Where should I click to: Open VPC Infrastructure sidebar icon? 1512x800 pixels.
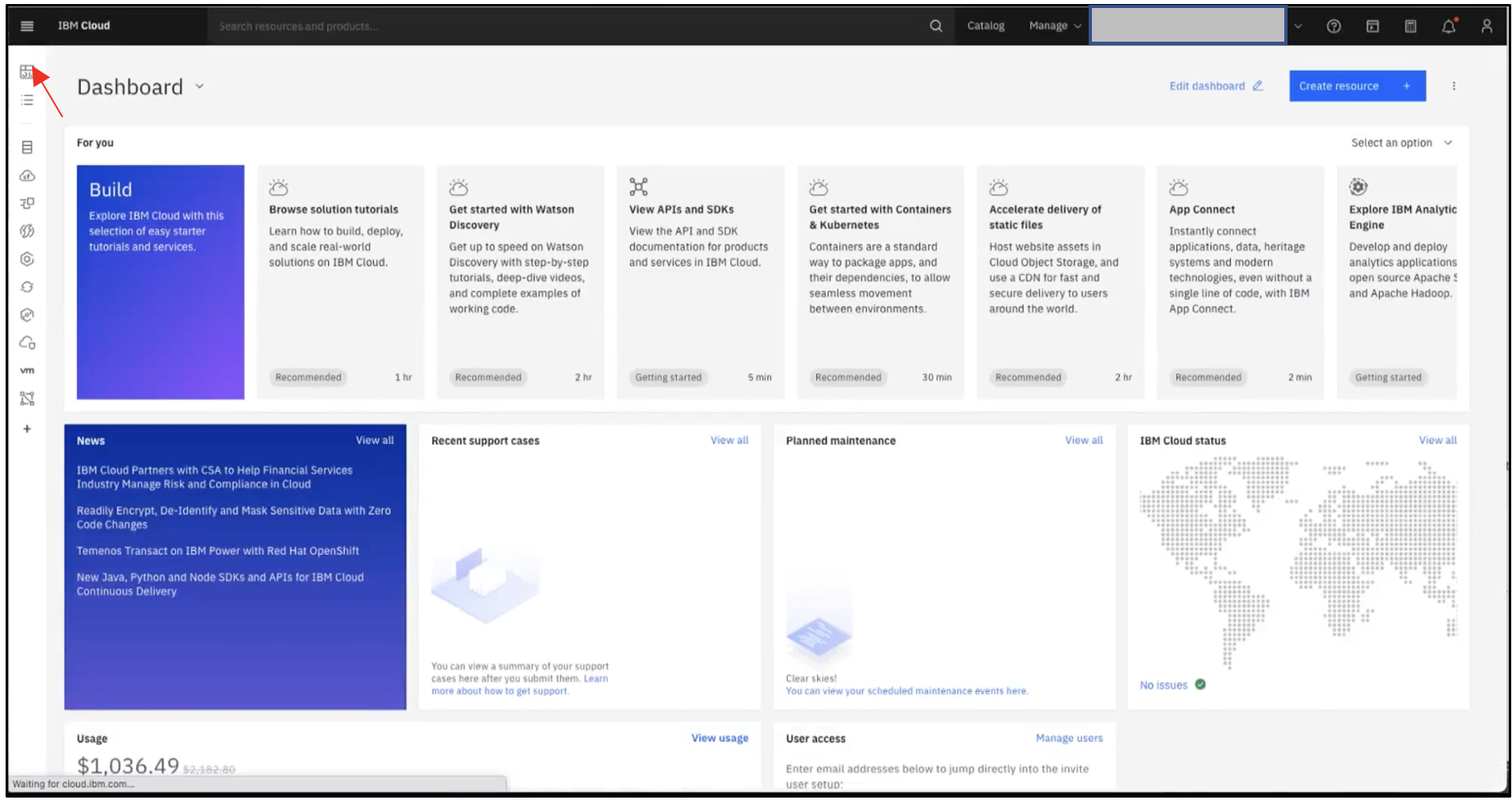(x=26, y=204)
